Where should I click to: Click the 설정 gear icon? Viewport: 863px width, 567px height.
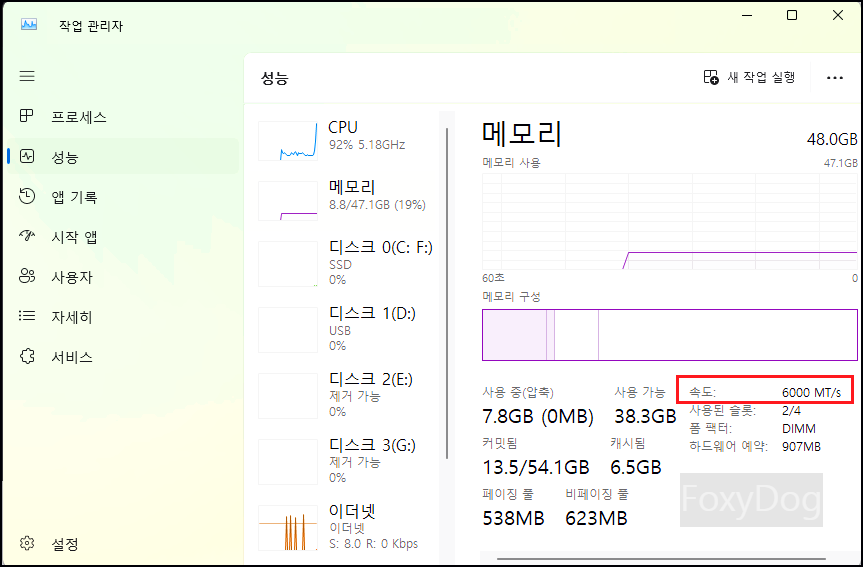point(27,543)
